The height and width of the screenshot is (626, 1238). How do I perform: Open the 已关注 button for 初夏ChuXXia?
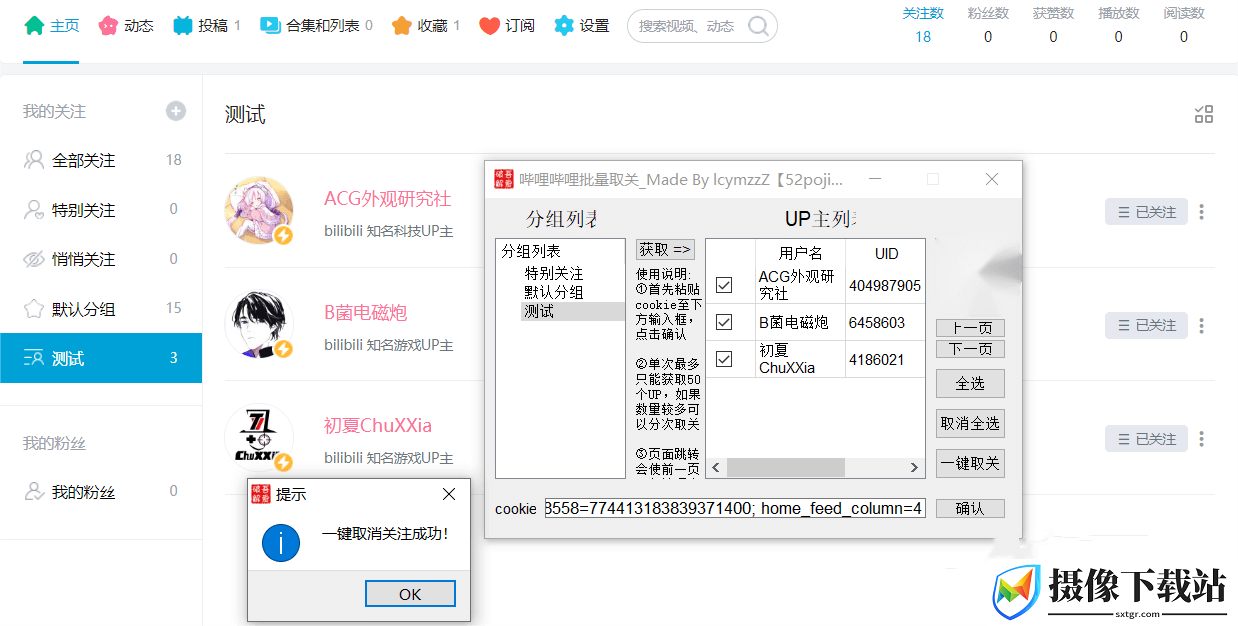point(1147,438)
